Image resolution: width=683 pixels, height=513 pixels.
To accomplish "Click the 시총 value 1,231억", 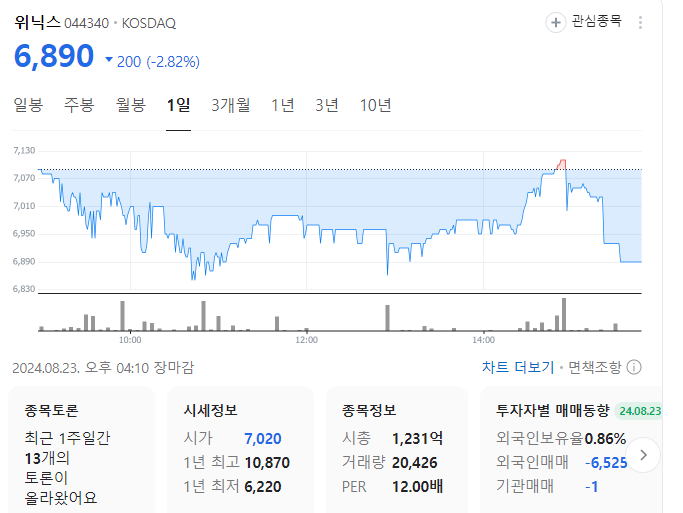I will coord(417,439).
